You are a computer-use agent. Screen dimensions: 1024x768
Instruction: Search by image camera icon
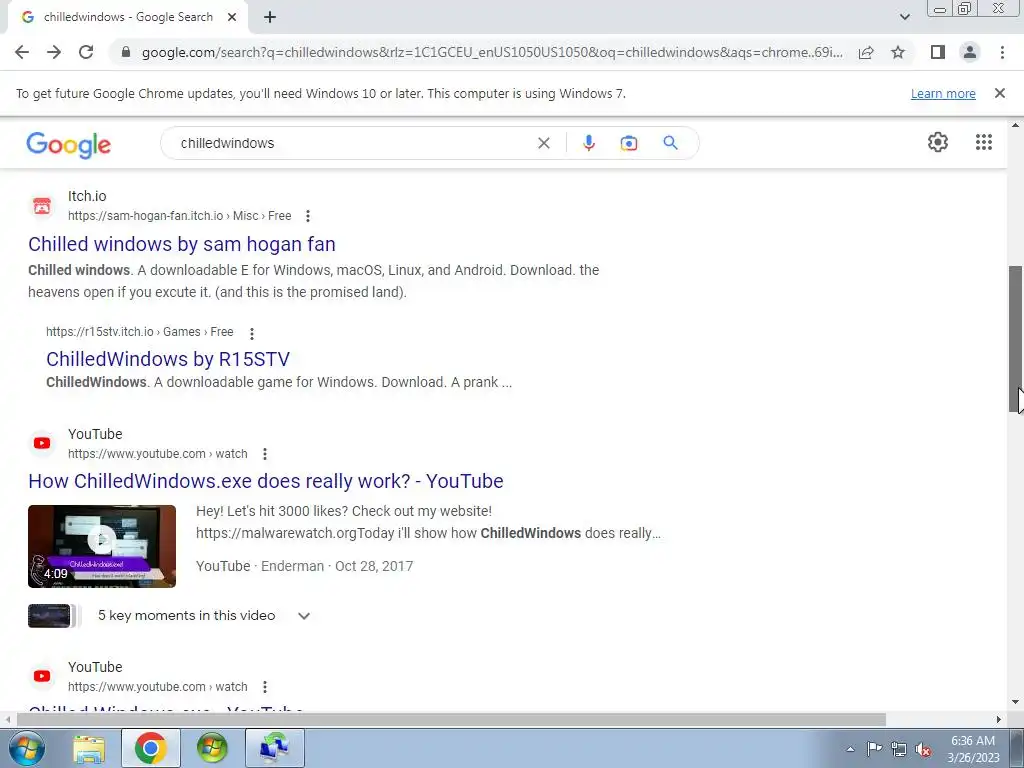(628, 143)
